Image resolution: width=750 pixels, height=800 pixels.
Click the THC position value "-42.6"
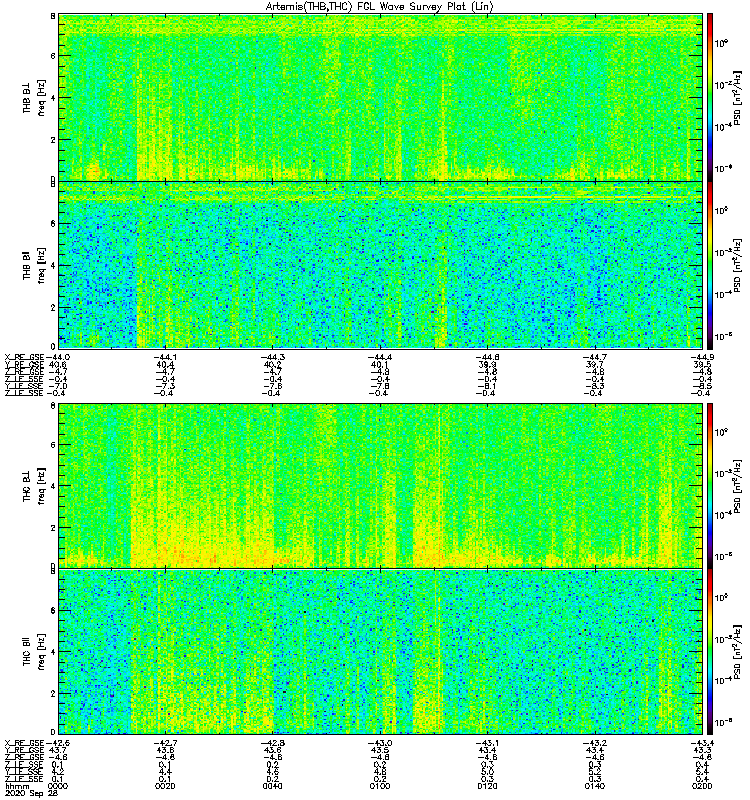point(58,743)
